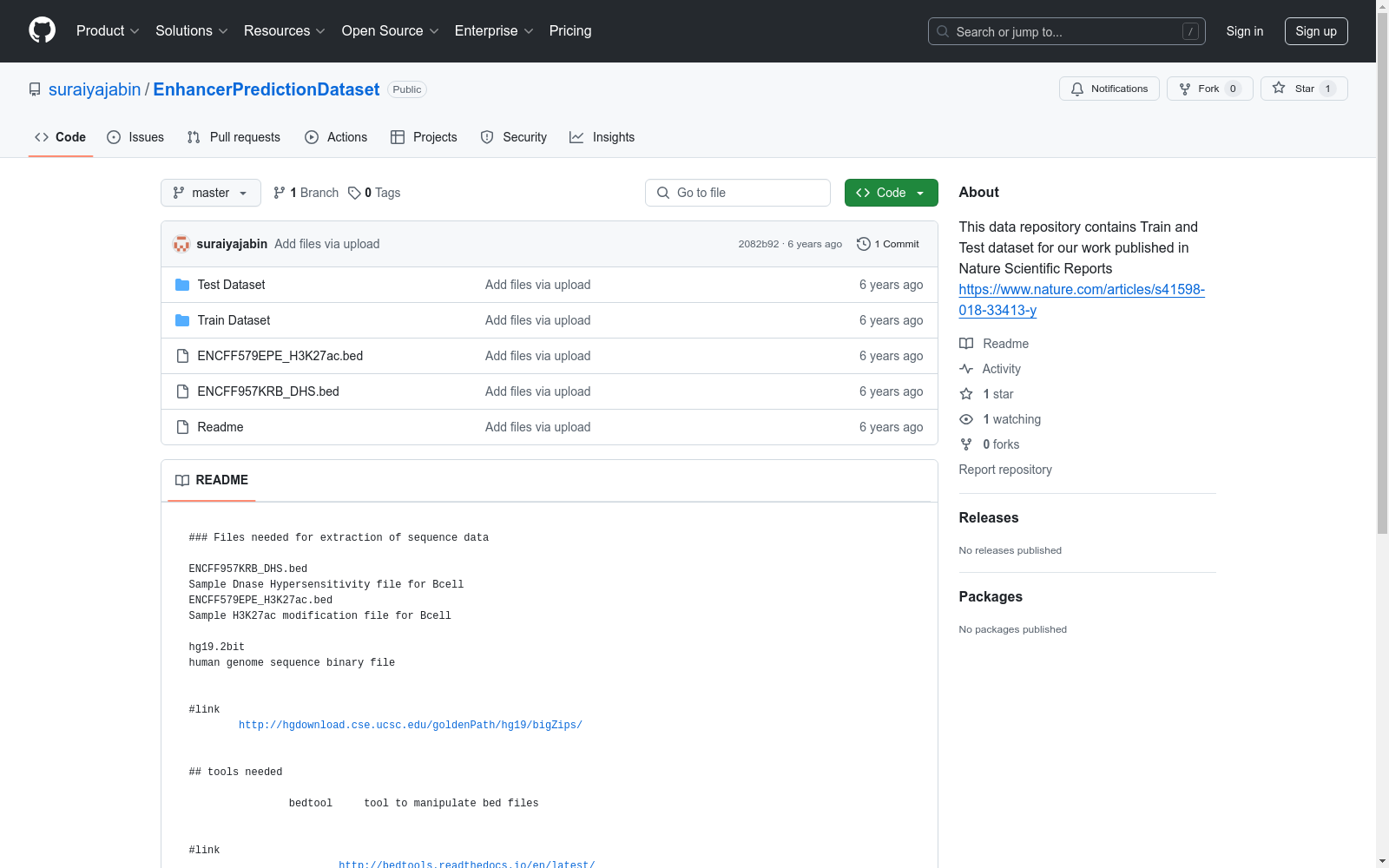This screenshot has height=868, width=1389.
Task: Click suraiyajabin's avatar in commit bar
Action: click(x=181, y=244)
